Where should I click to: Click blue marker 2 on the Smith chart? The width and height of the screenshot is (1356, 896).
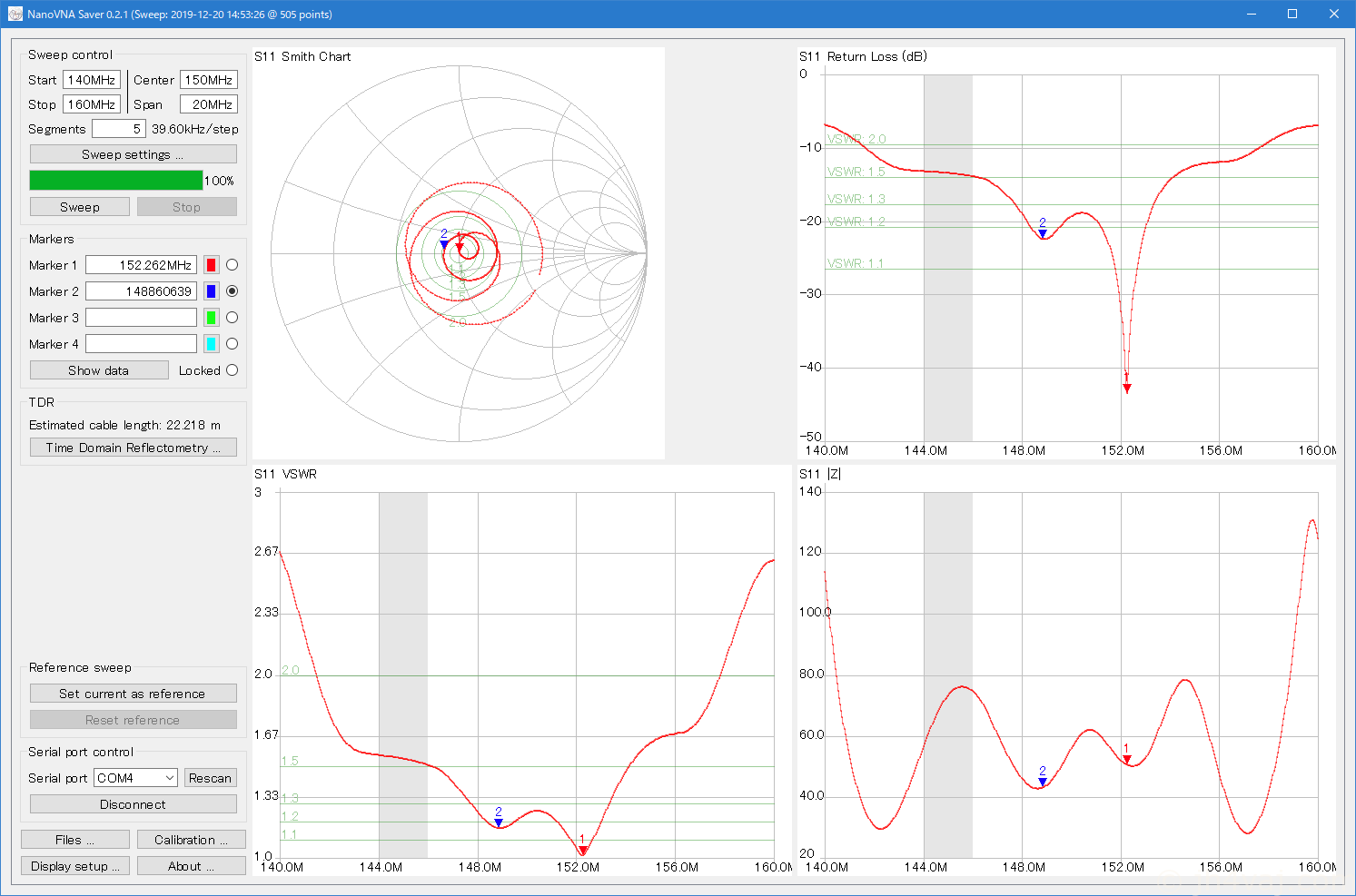(444, 244)
